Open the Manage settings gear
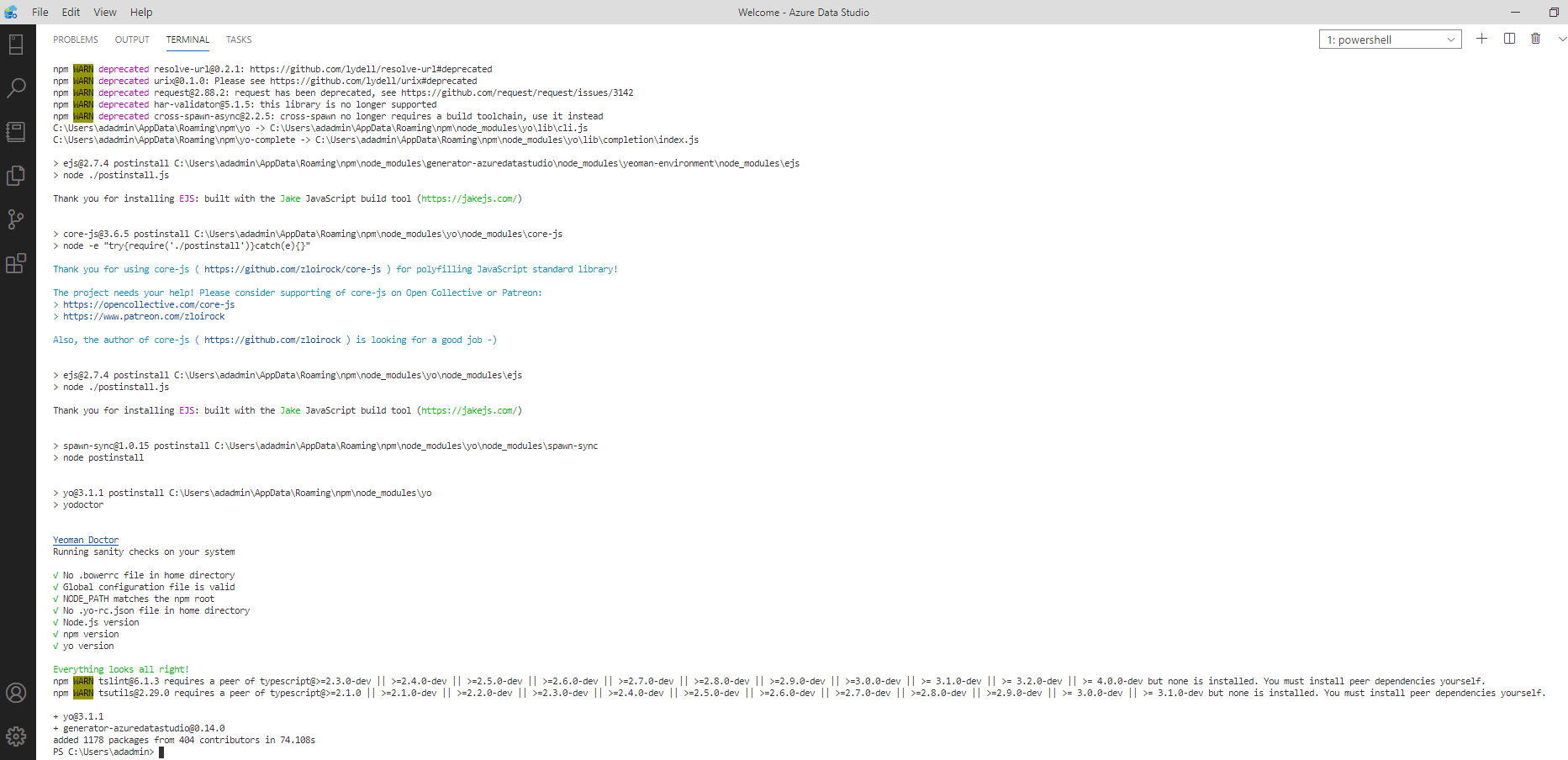Viewport: 1568px width, 760px height. (16, 736)
